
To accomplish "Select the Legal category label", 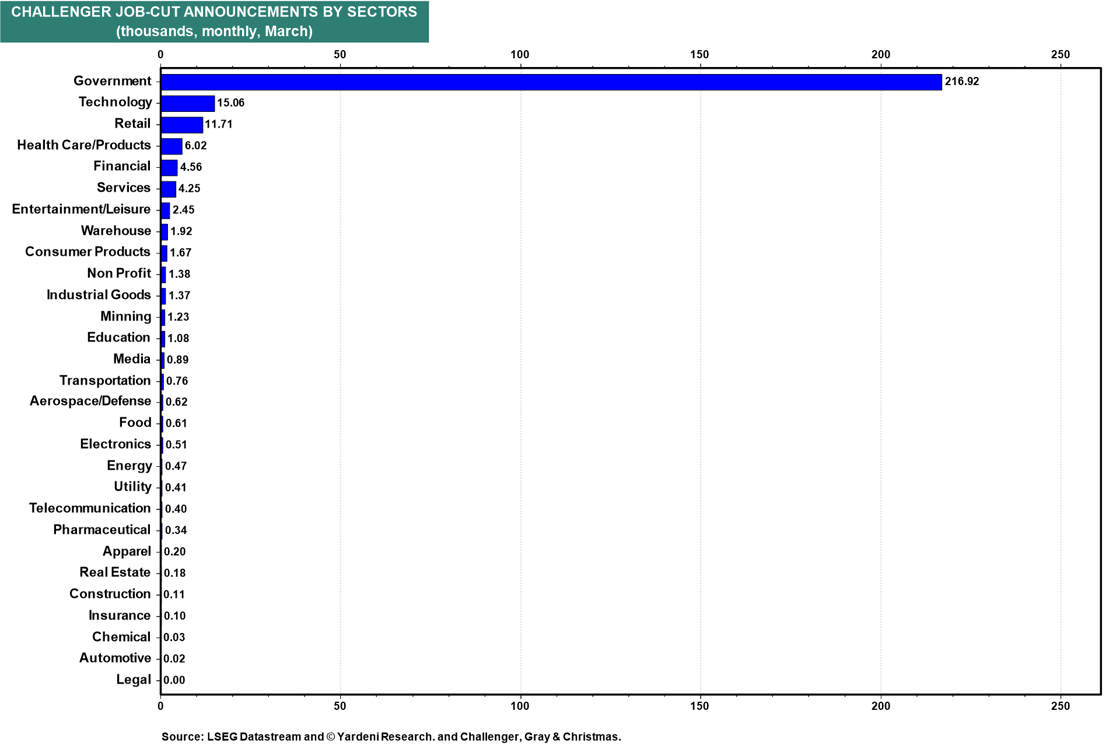I will click(x=133, y=679).
